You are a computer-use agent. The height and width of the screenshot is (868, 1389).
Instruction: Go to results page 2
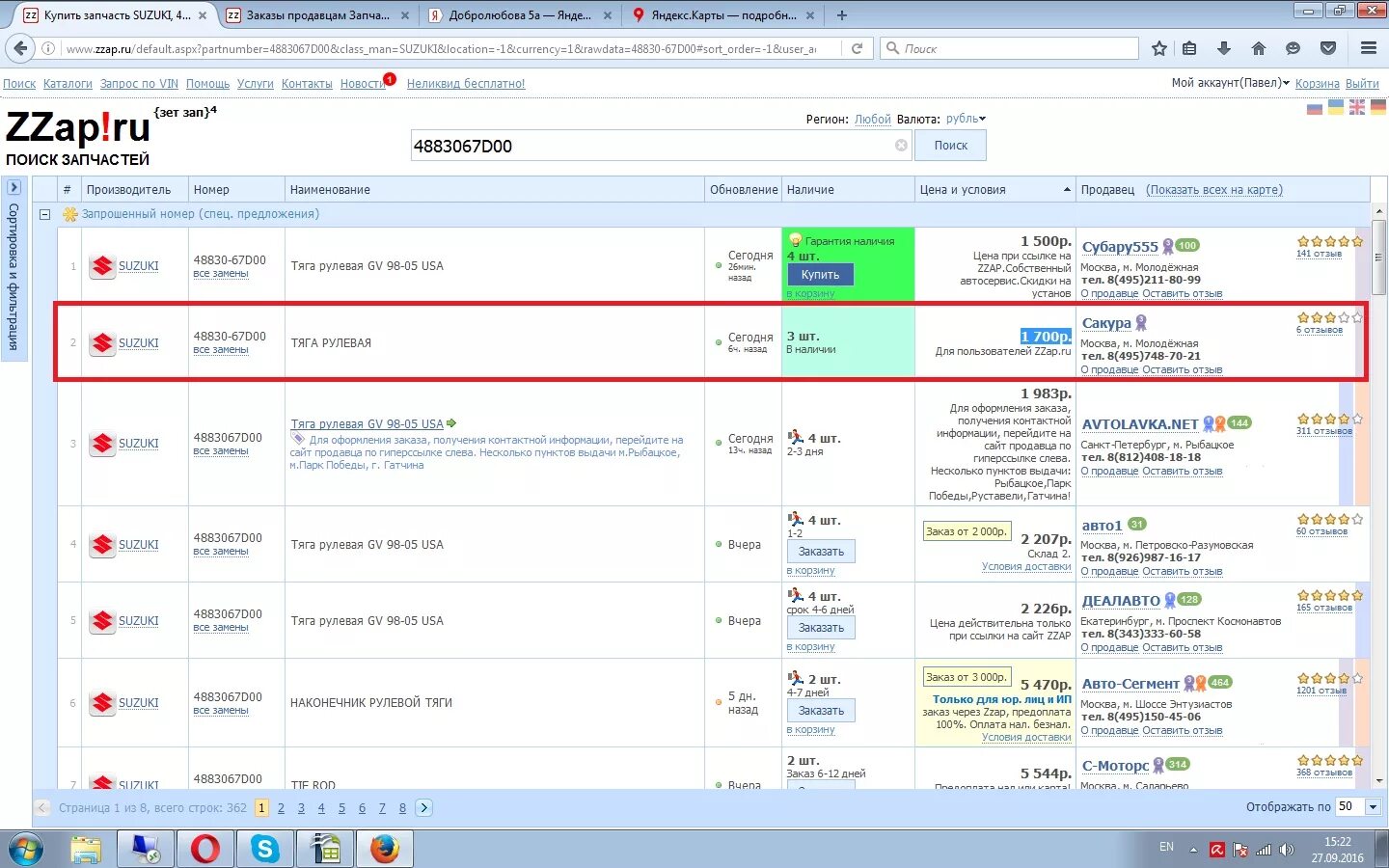[x=281, y=808]
